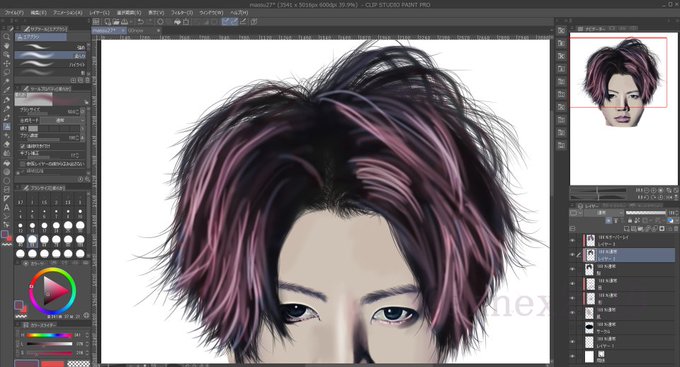680x367 pixels.
Task: Click the navigator zoom slider
Action: (x=598, y=190)
